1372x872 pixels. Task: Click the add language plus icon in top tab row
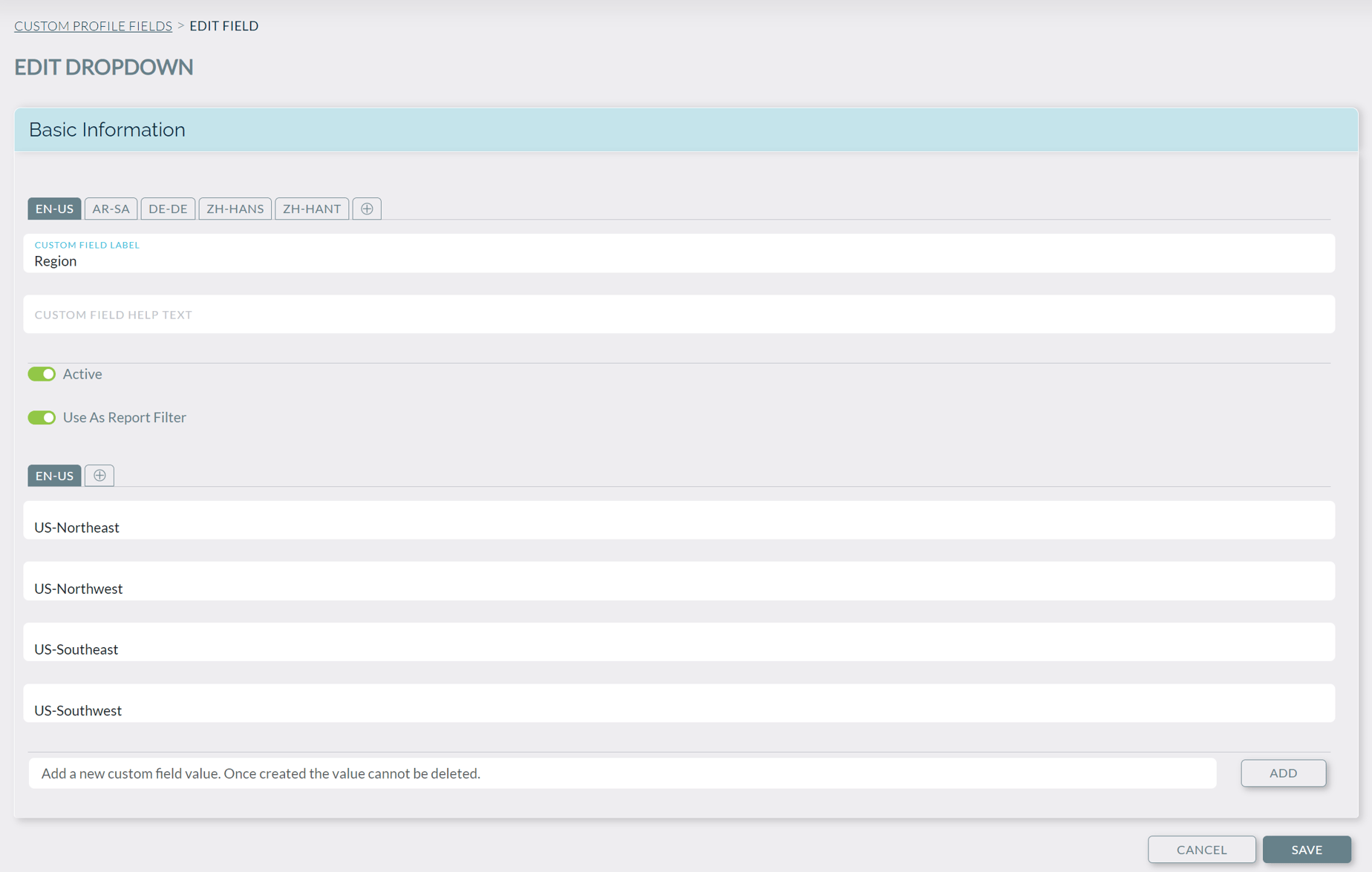(x=366, y=209)
